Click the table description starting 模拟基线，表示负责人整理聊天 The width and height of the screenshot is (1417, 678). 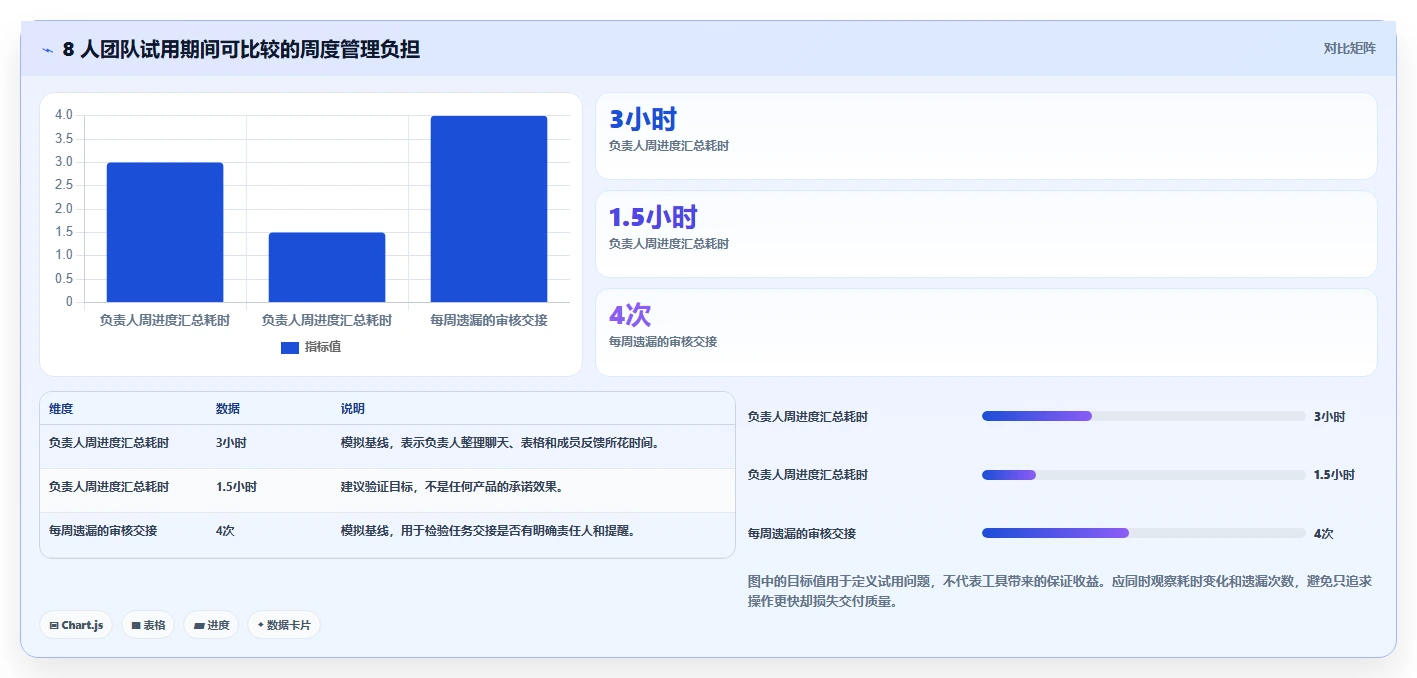tap(500, 443)
